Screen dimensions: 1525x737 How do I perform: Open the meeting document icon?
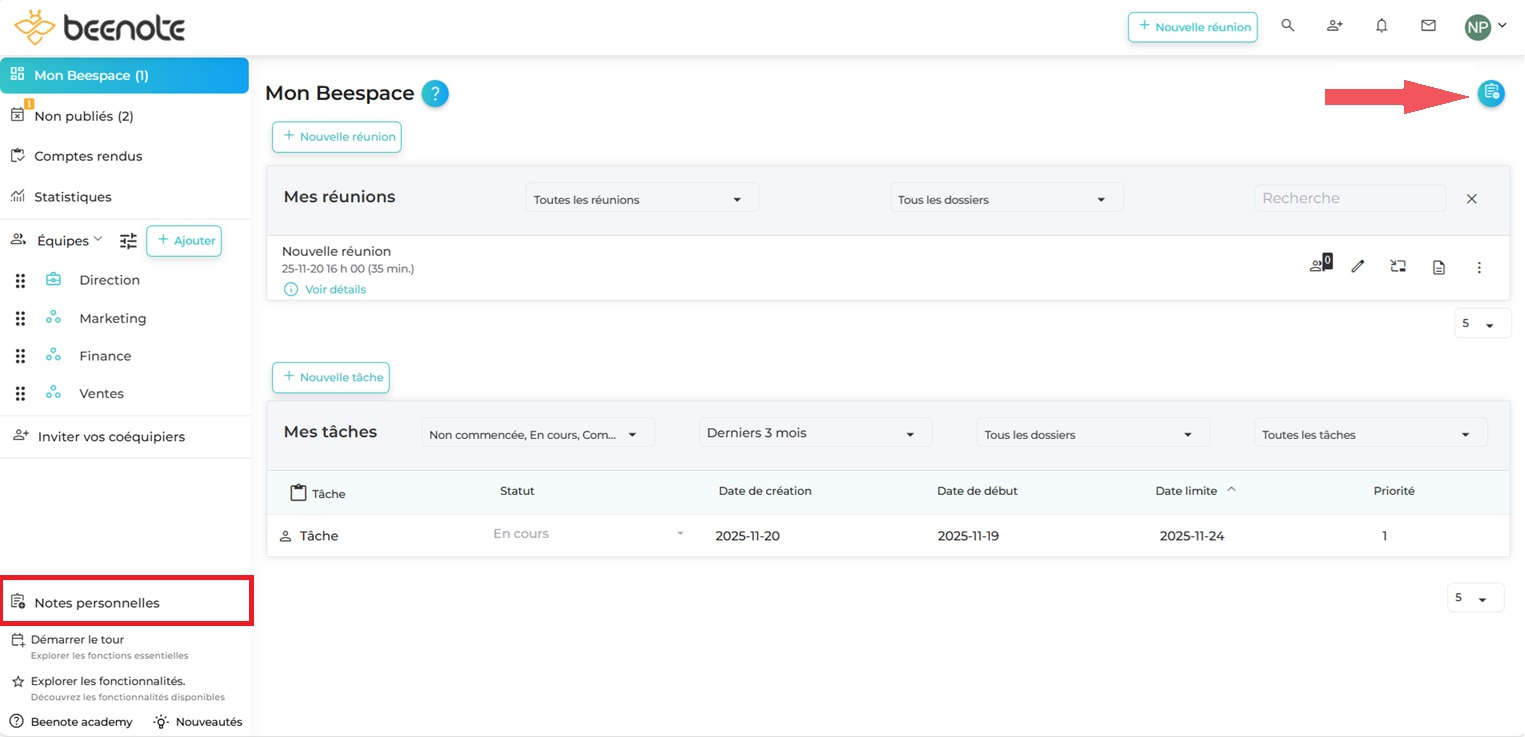[x=1438, y=267]
